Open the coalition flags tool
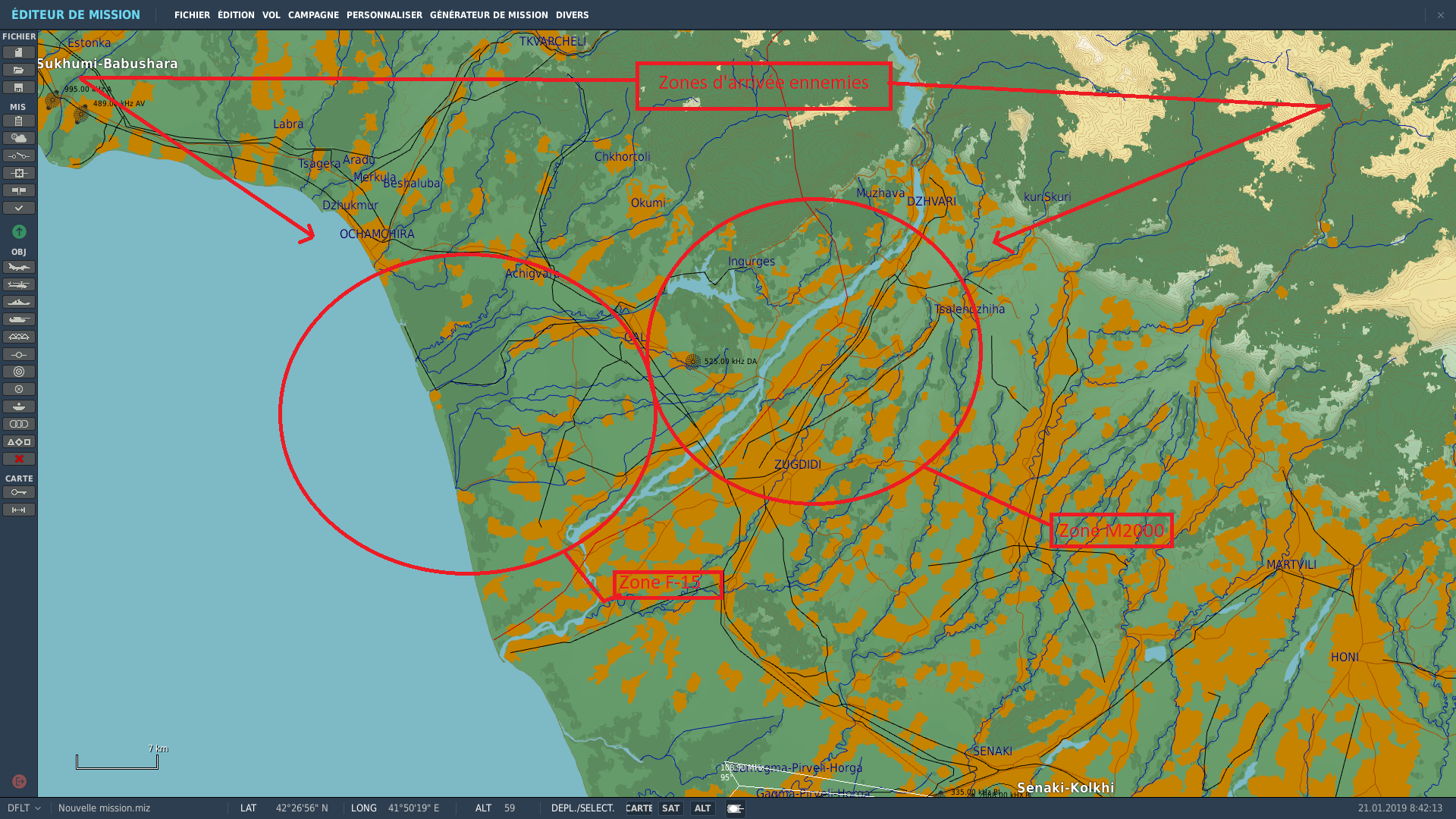 pos(19,190)
